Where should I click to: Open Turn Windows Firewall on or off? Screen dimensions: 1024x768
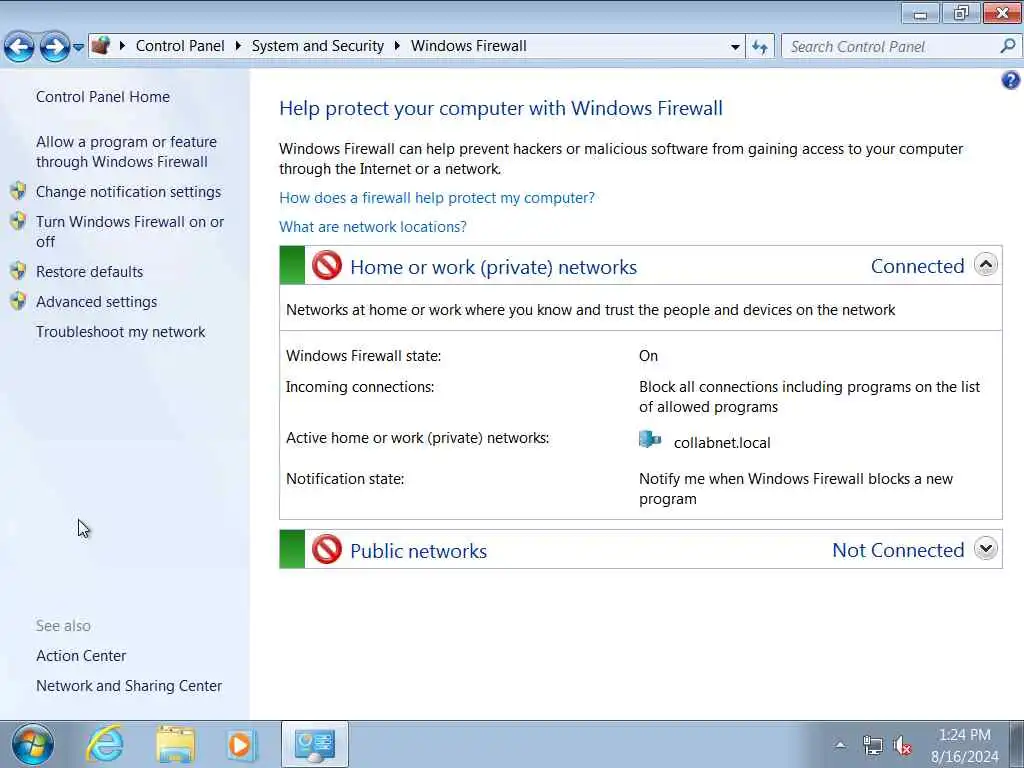point(129,231)
